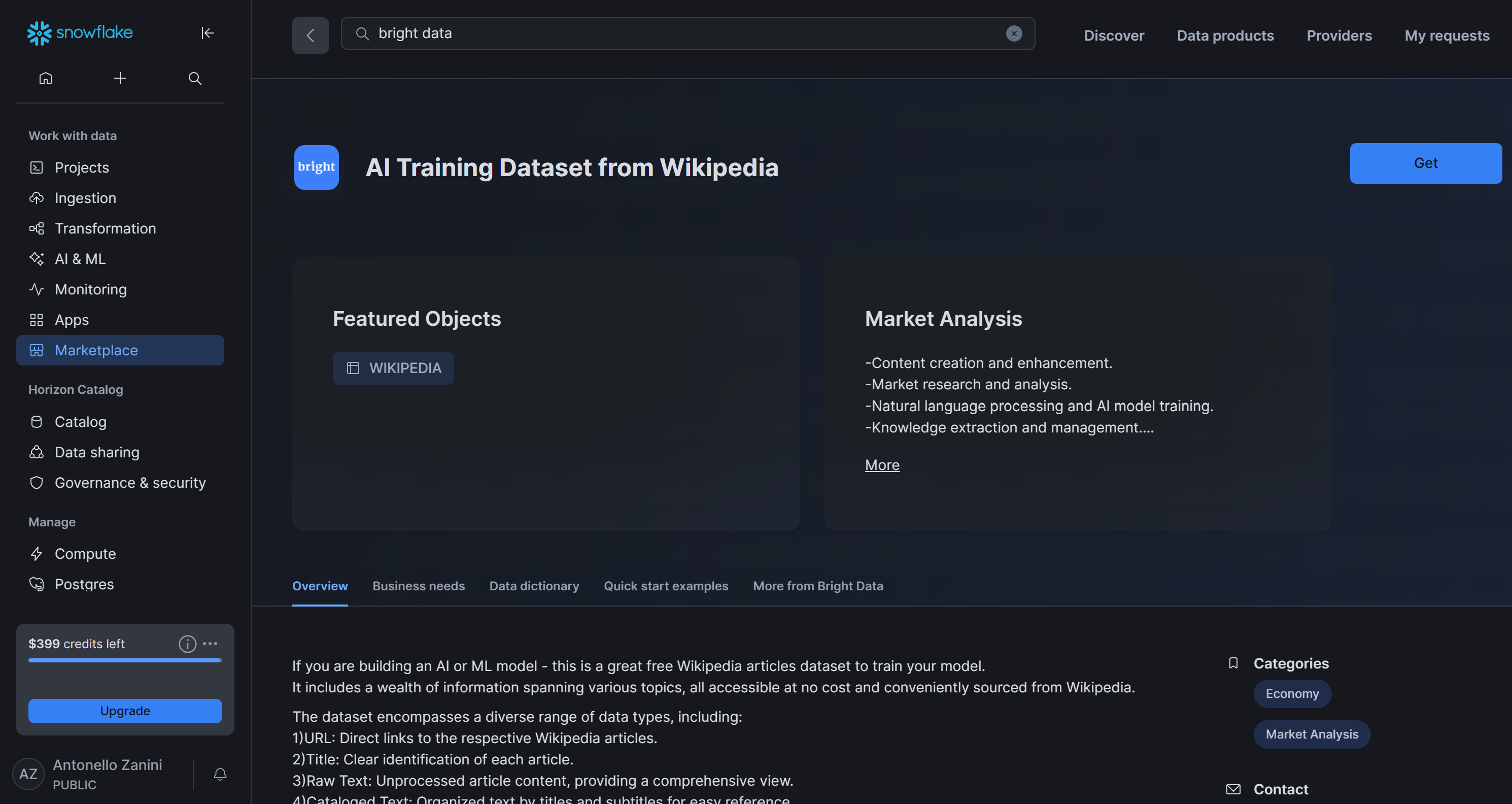This screenshot has height=804, width=1512.
Task: Click the Bright Data provider logo
Action: tap(317, 167)
